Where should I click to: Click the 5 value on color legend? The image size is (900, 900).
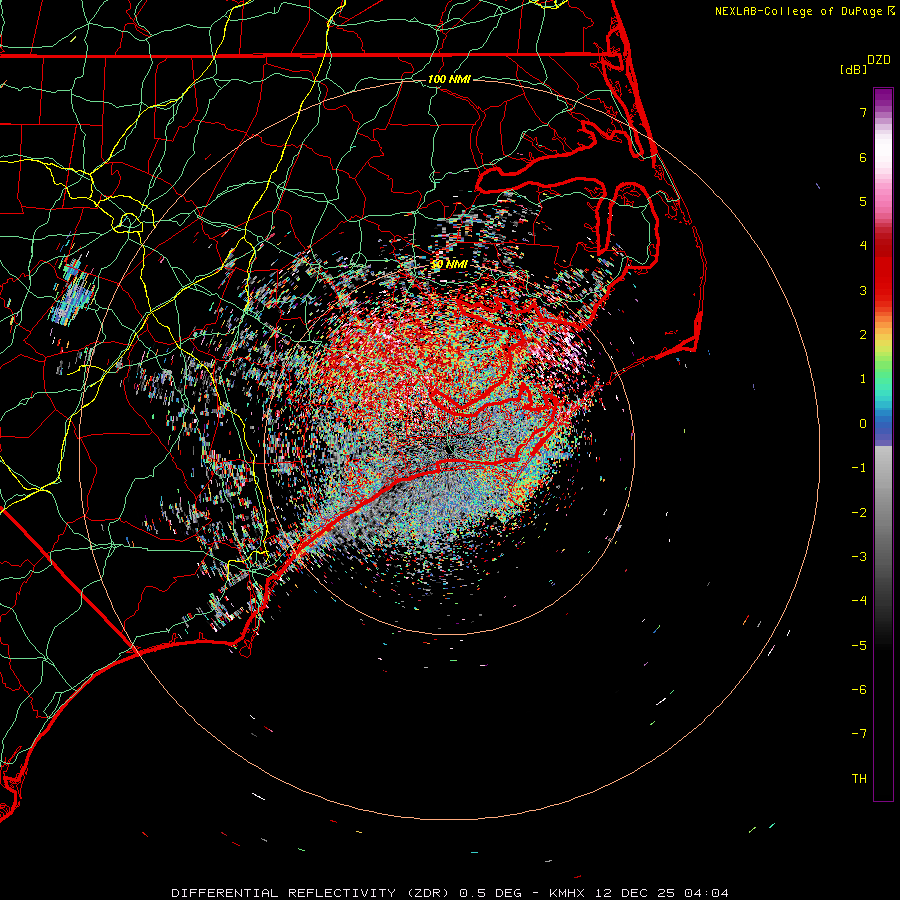863,201
